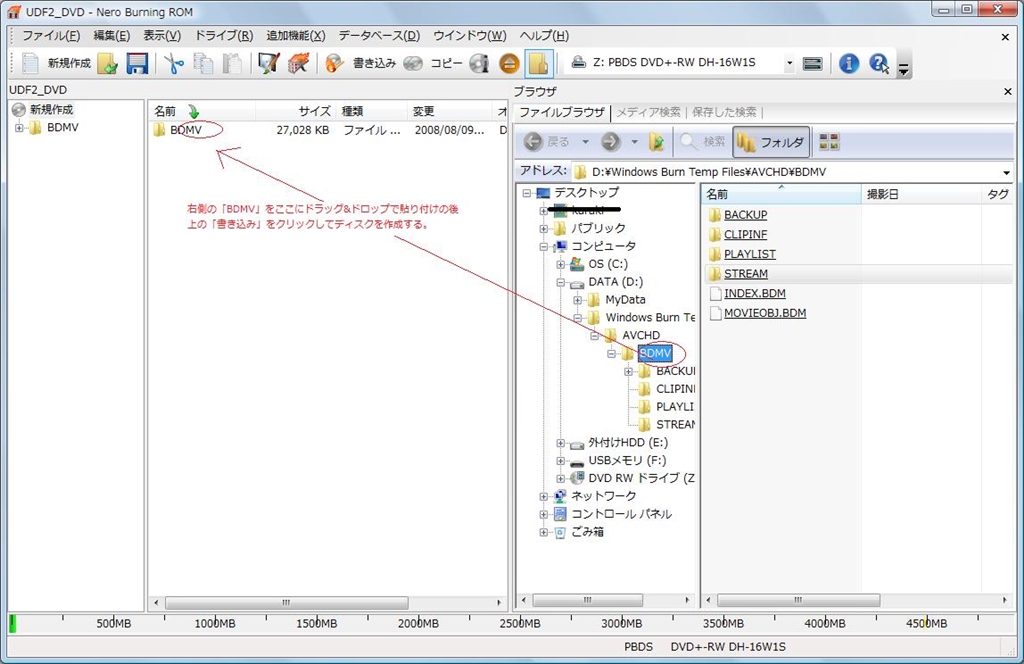The width and height of the screenshot is (1024, 664).
Task: Click the choose recorder icon beside drive list
Action: [812, 63]
